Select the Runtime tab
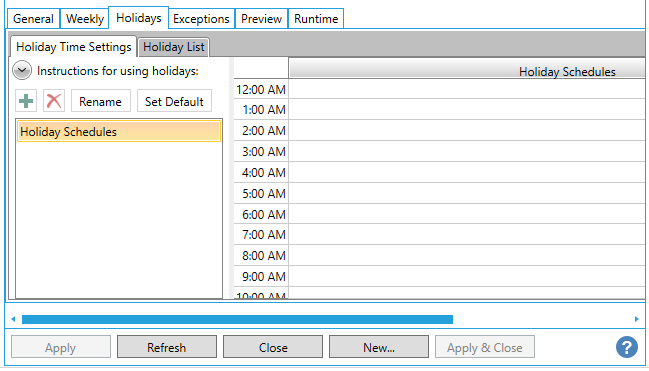Image resolution: width=649 pixels, height=371 pixels. click(x=316, y=19)
